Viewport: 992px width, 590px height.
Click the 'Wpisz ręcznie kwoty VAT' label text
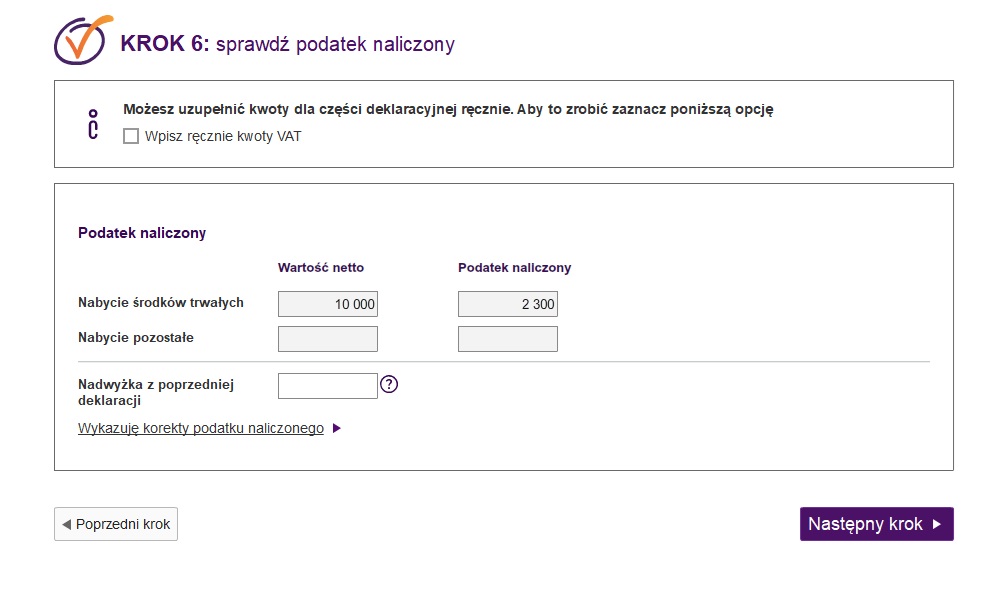tap(223, 136)
